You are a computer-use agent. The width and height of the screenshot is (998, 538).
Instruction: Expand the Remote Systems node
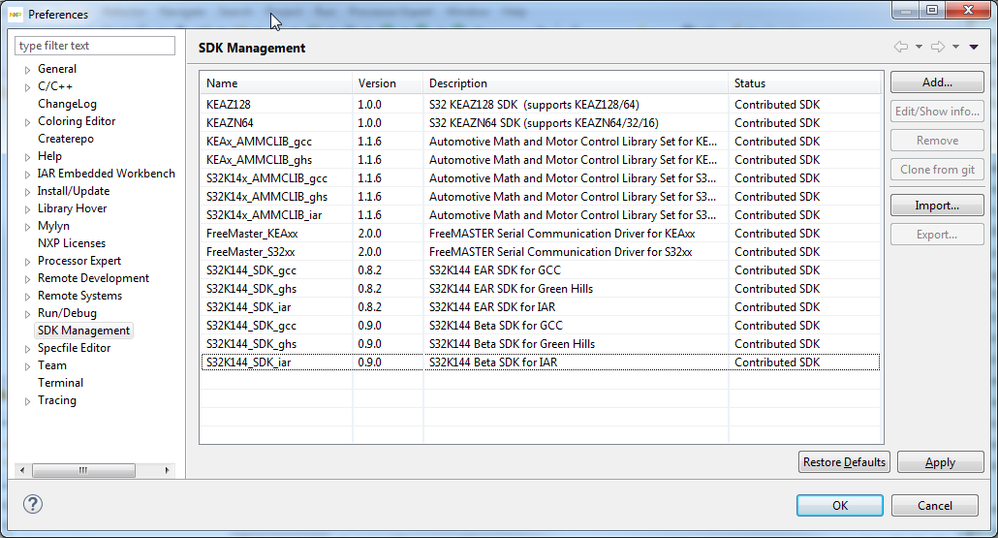27,296
